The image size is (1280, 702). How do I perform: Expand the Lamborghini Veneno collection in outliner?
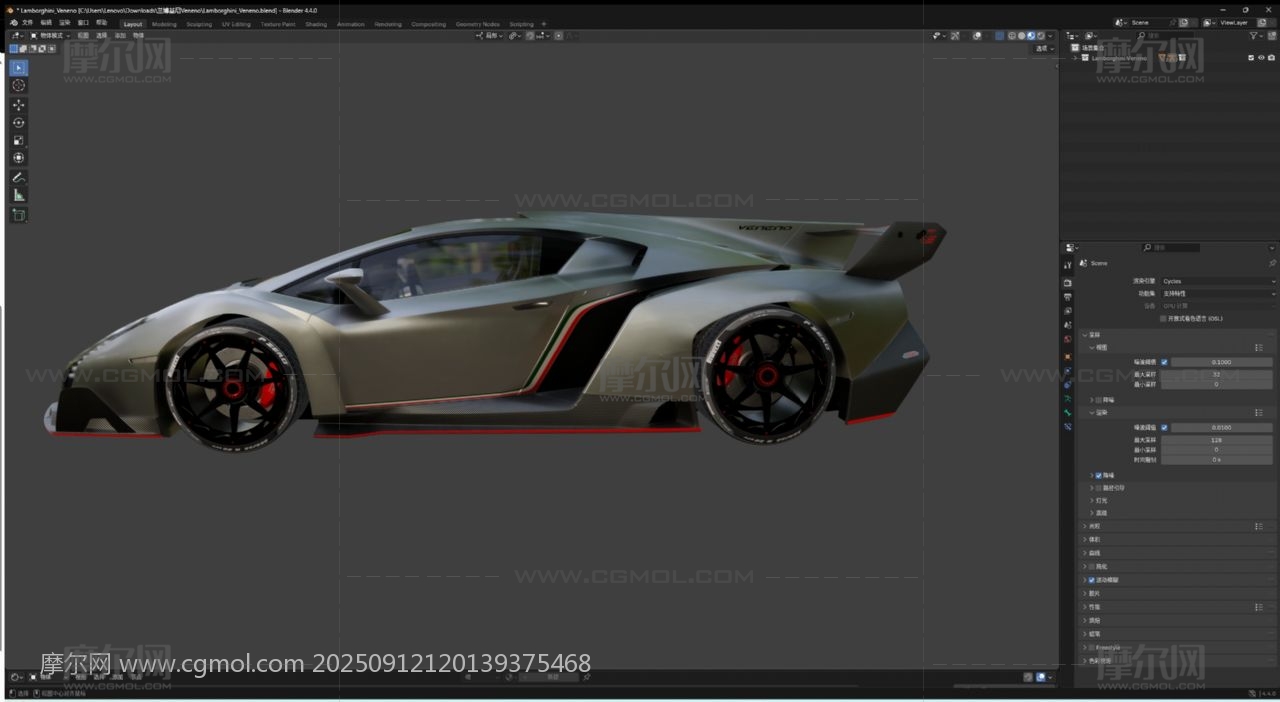(1075, 58)
